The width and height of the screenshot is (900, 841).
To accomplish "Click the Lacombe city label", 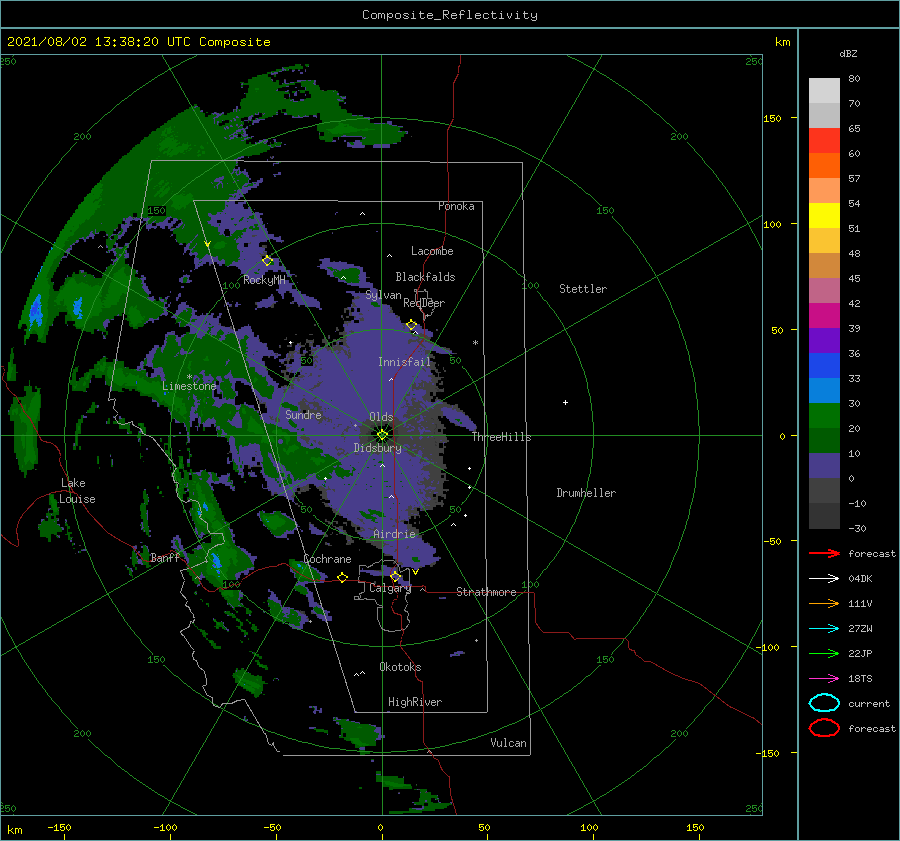I will [432, 251].
